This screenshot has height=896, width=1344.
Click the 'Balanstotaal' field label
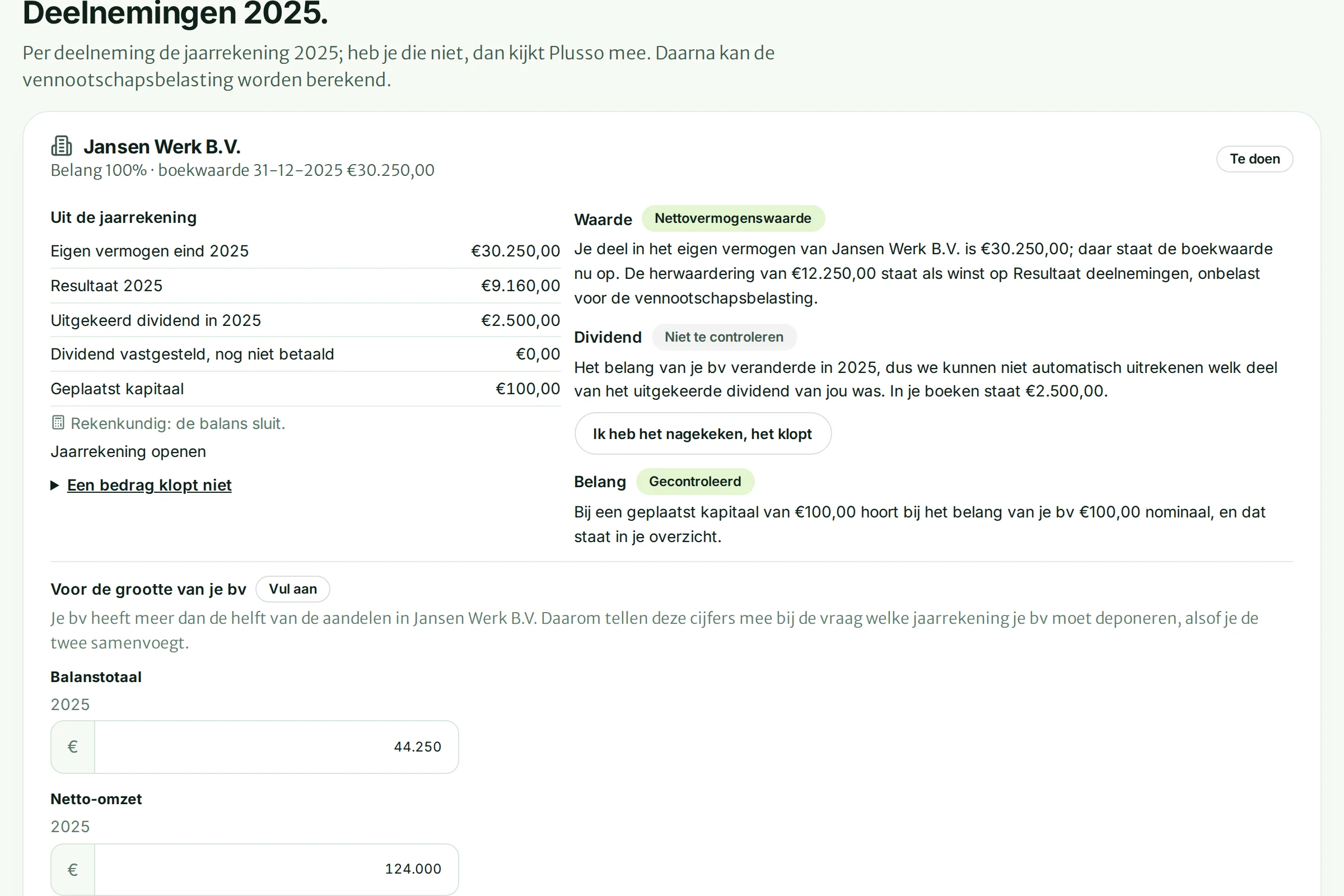coord(96,677)
